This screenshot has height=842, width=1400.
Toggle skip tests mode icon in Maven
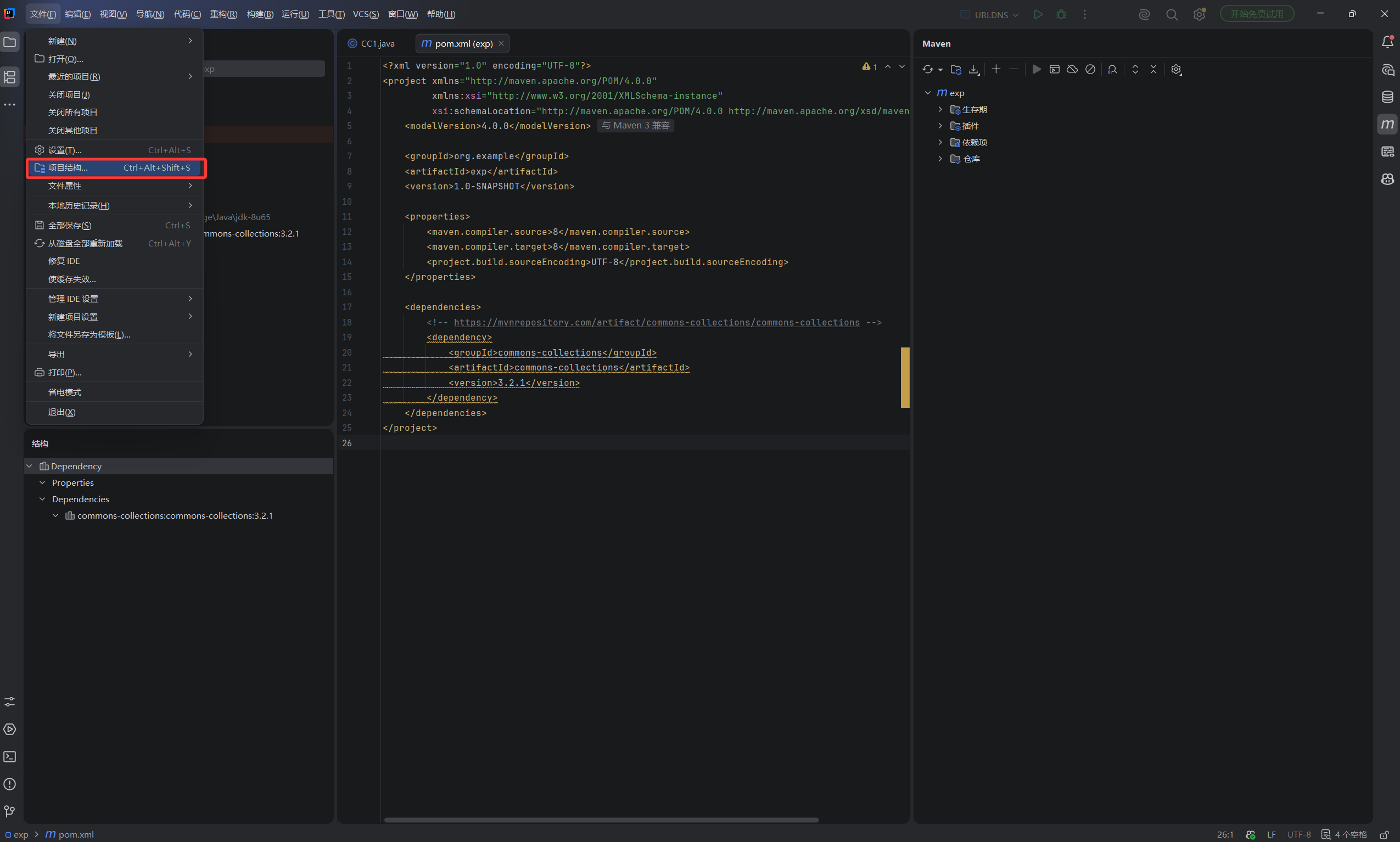point(1090,69)
